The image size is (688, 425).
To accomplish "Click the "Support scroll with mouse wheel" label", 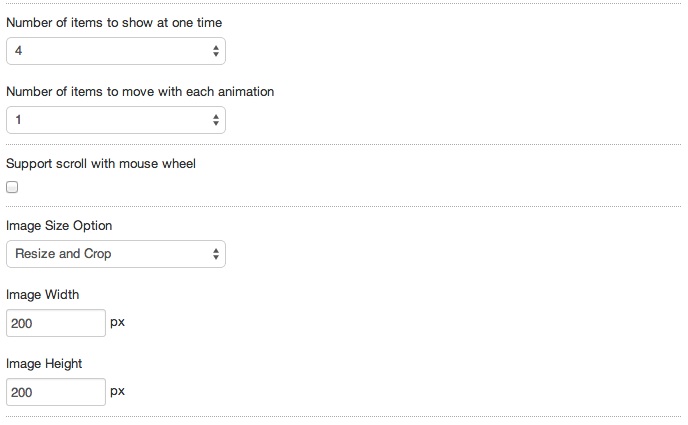I will coord(101,163).
